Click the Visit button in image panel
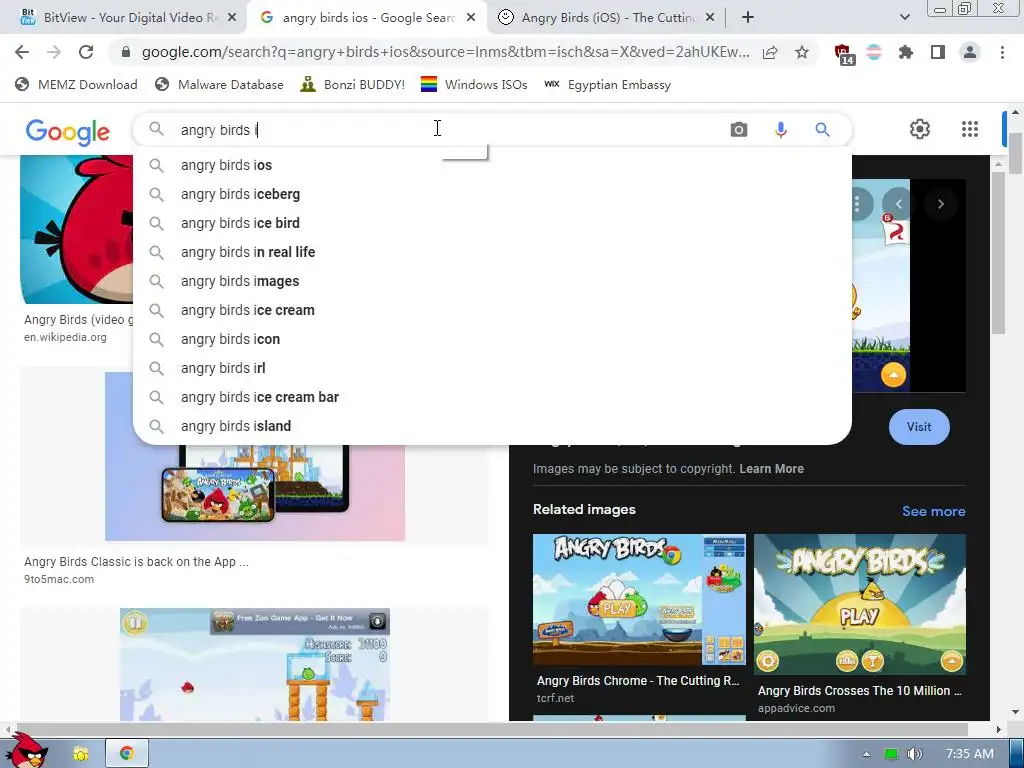 click(x=919, y=427)
